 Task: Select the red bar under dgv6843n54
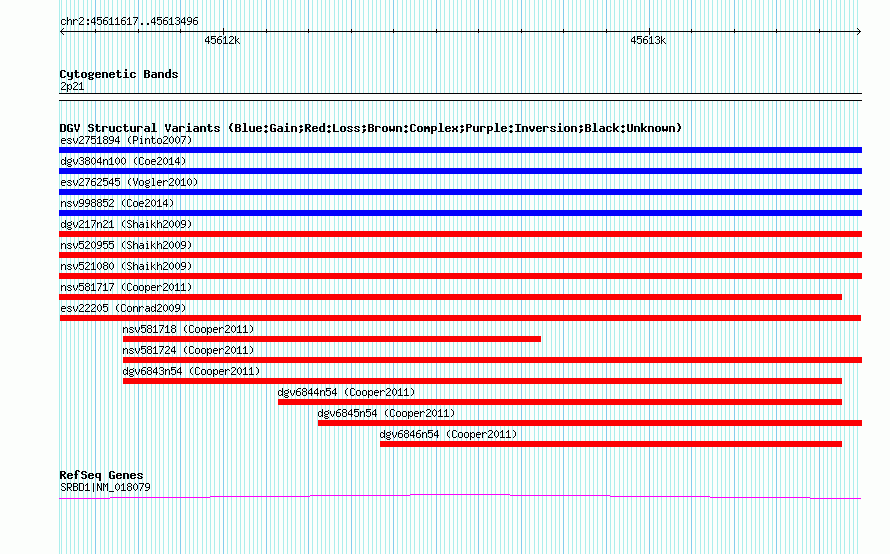[x=482, y=381]
